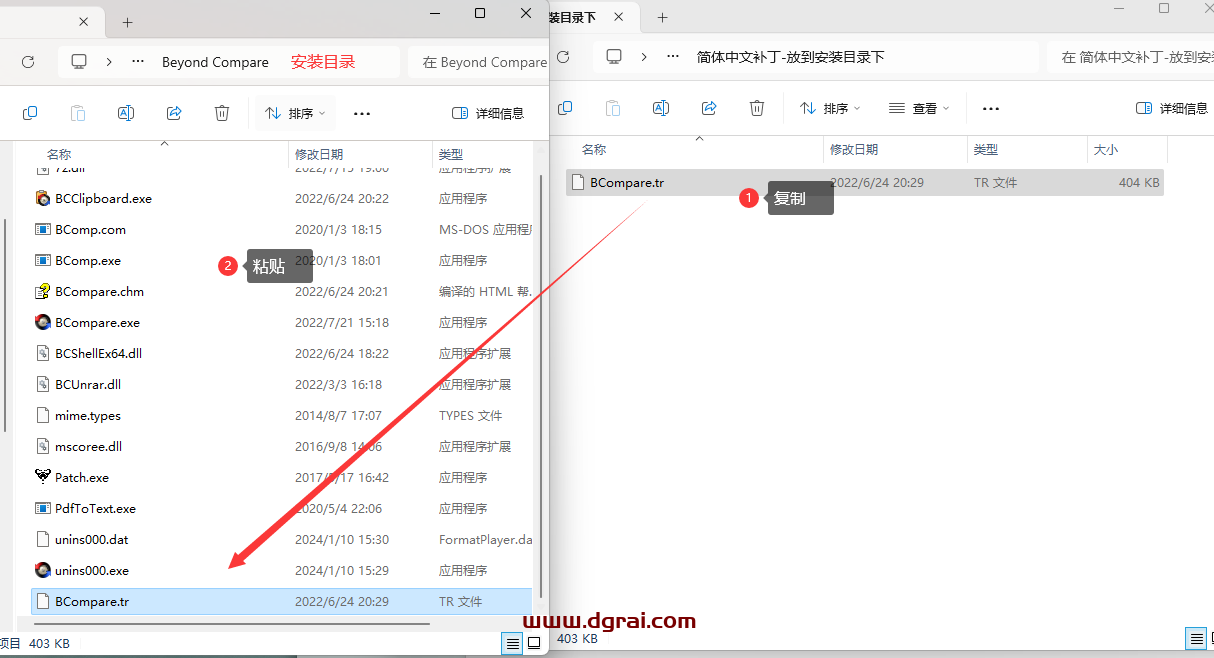Switch right window to details view icon
Image resolution: width=1214 pixels, height=658 pixels.
coord(1195,638)
